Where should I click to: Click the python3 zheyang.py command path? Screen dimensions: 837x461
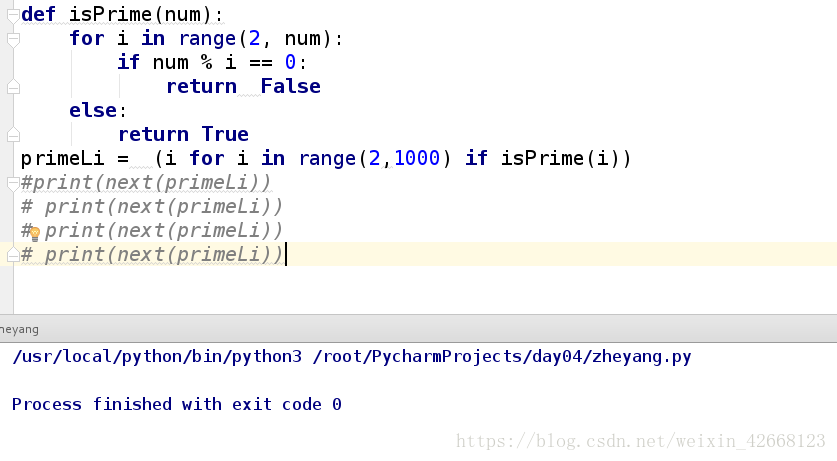[352, 356]
